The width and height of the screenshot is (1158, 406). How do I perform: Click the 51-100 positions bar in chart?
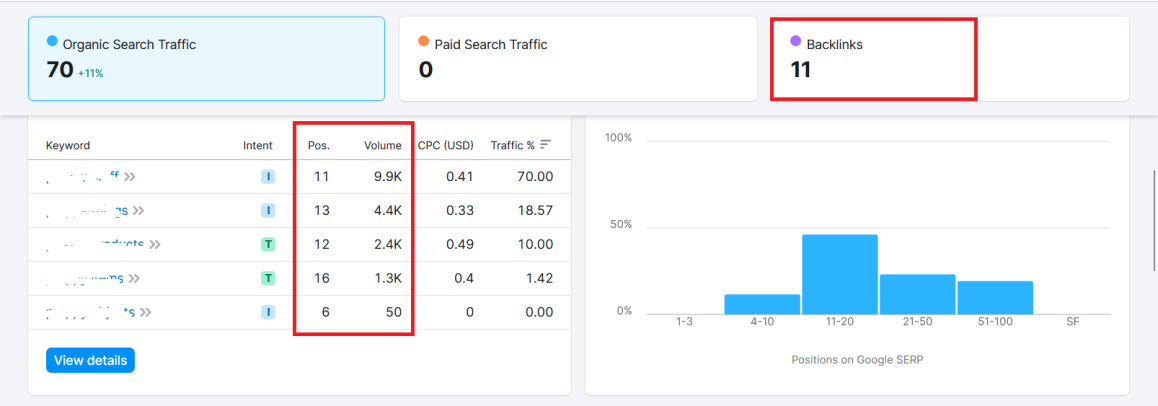pyautogui.click(x=995, y=297)
